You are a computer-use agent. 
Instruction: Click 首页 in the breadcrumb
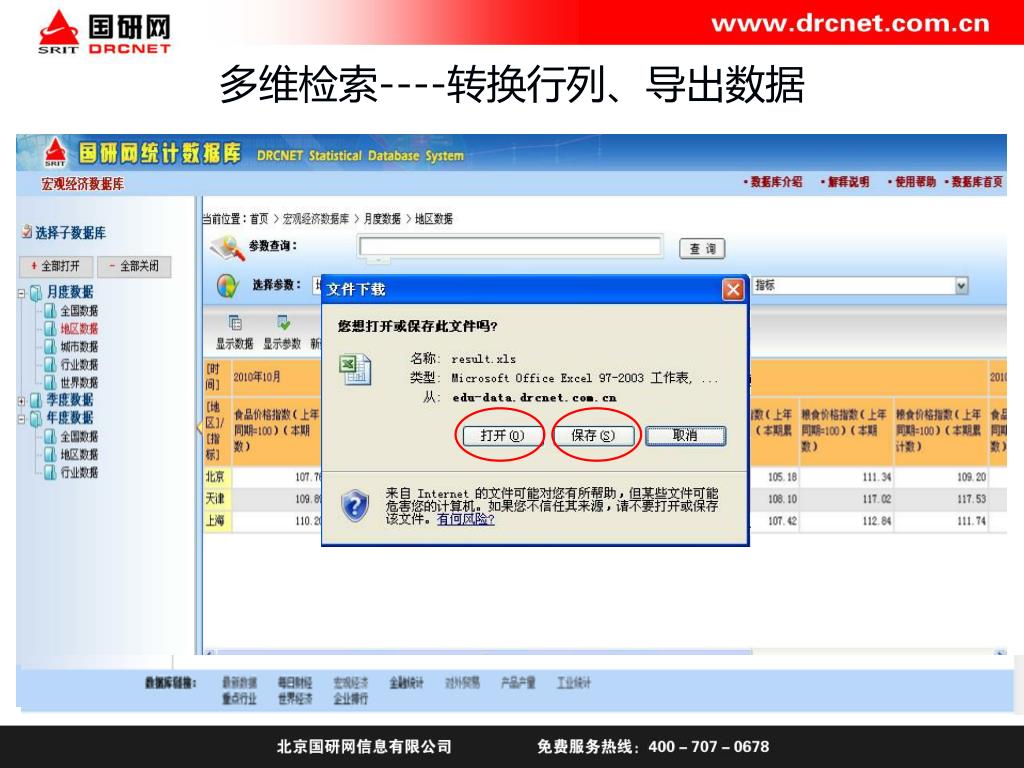tap(259, 219)
